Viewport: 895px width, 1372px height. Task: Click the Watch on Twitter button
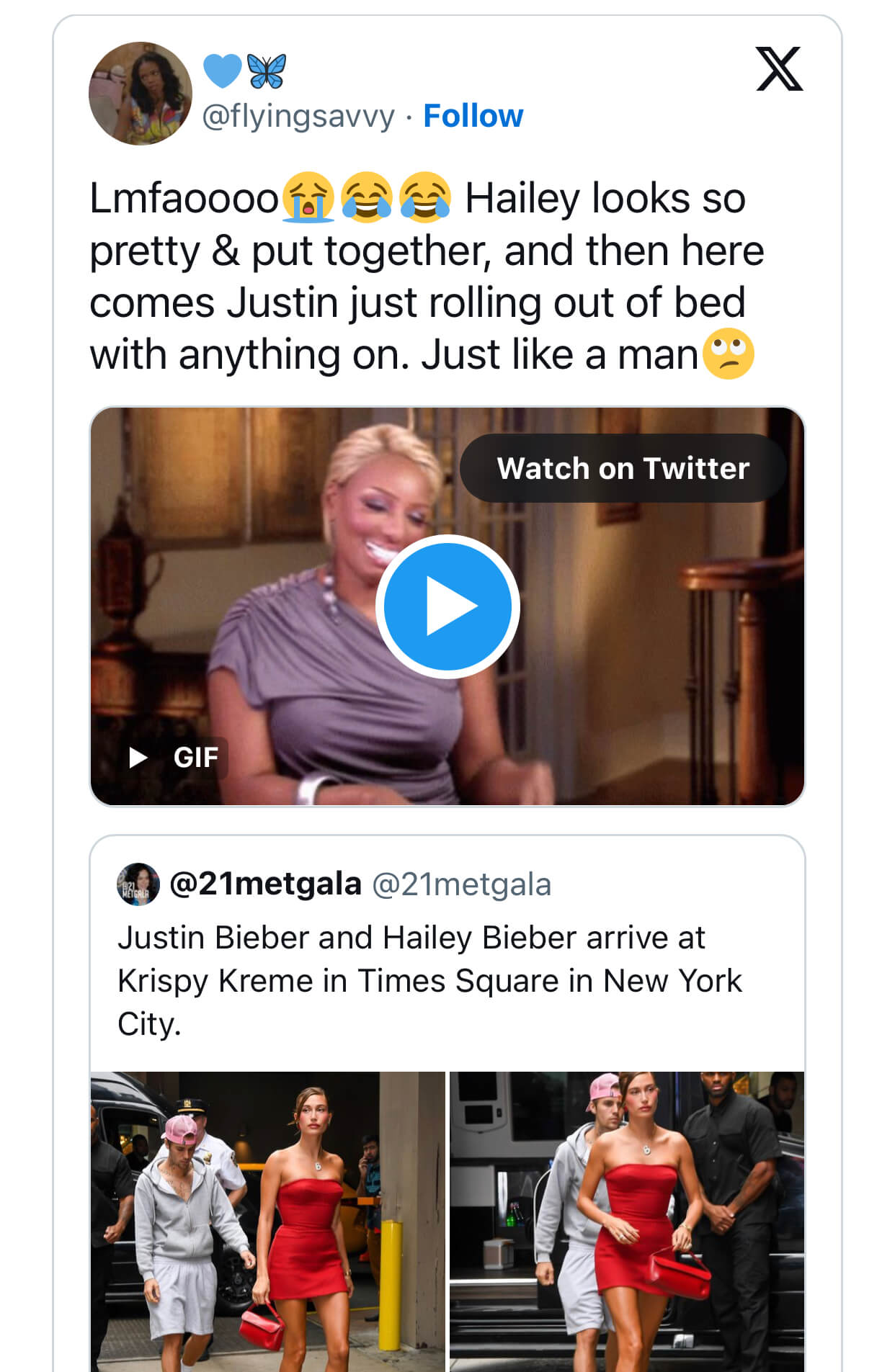(623, 468)
